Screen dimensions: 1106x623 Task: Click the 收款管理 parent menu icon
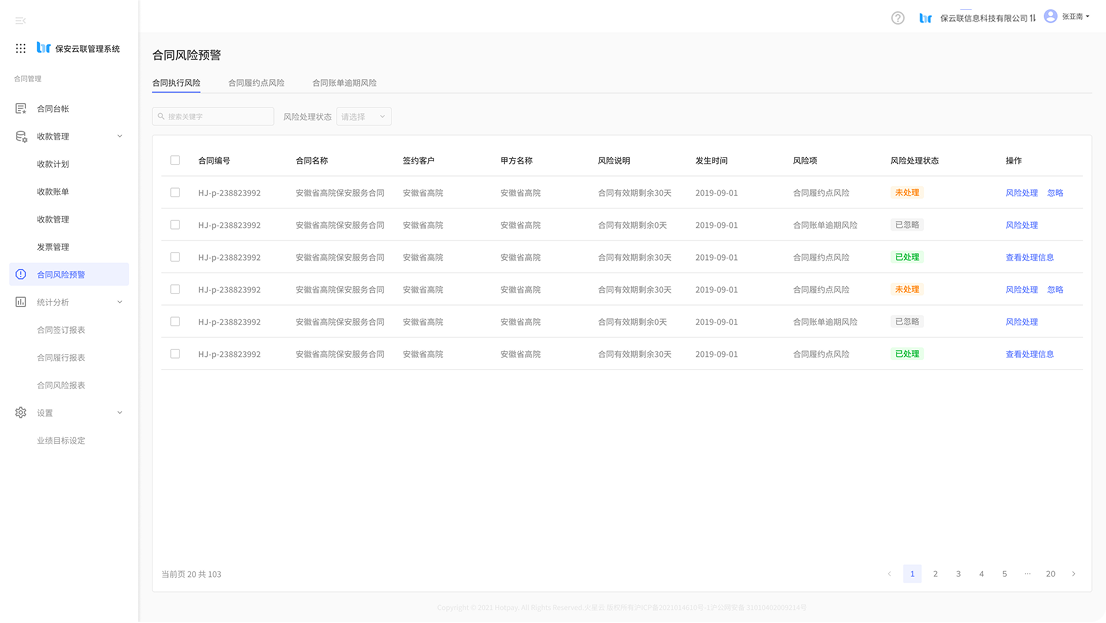[x=21, y=136]
